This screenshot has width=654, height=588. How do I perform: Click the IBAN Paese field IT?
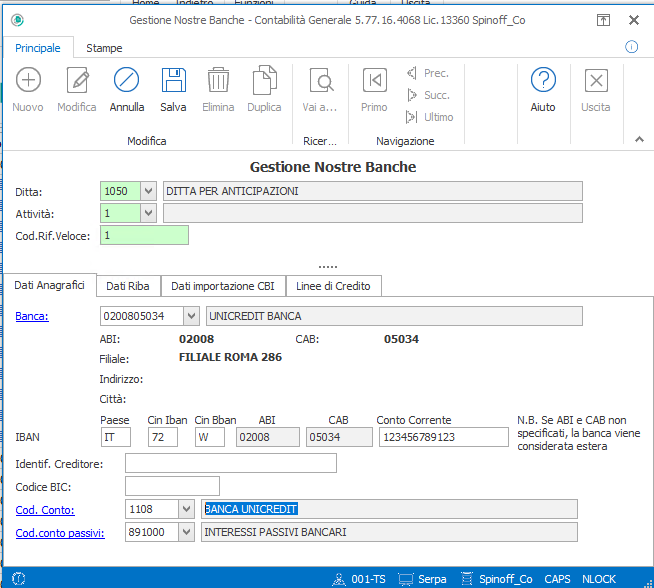(116, 437)
